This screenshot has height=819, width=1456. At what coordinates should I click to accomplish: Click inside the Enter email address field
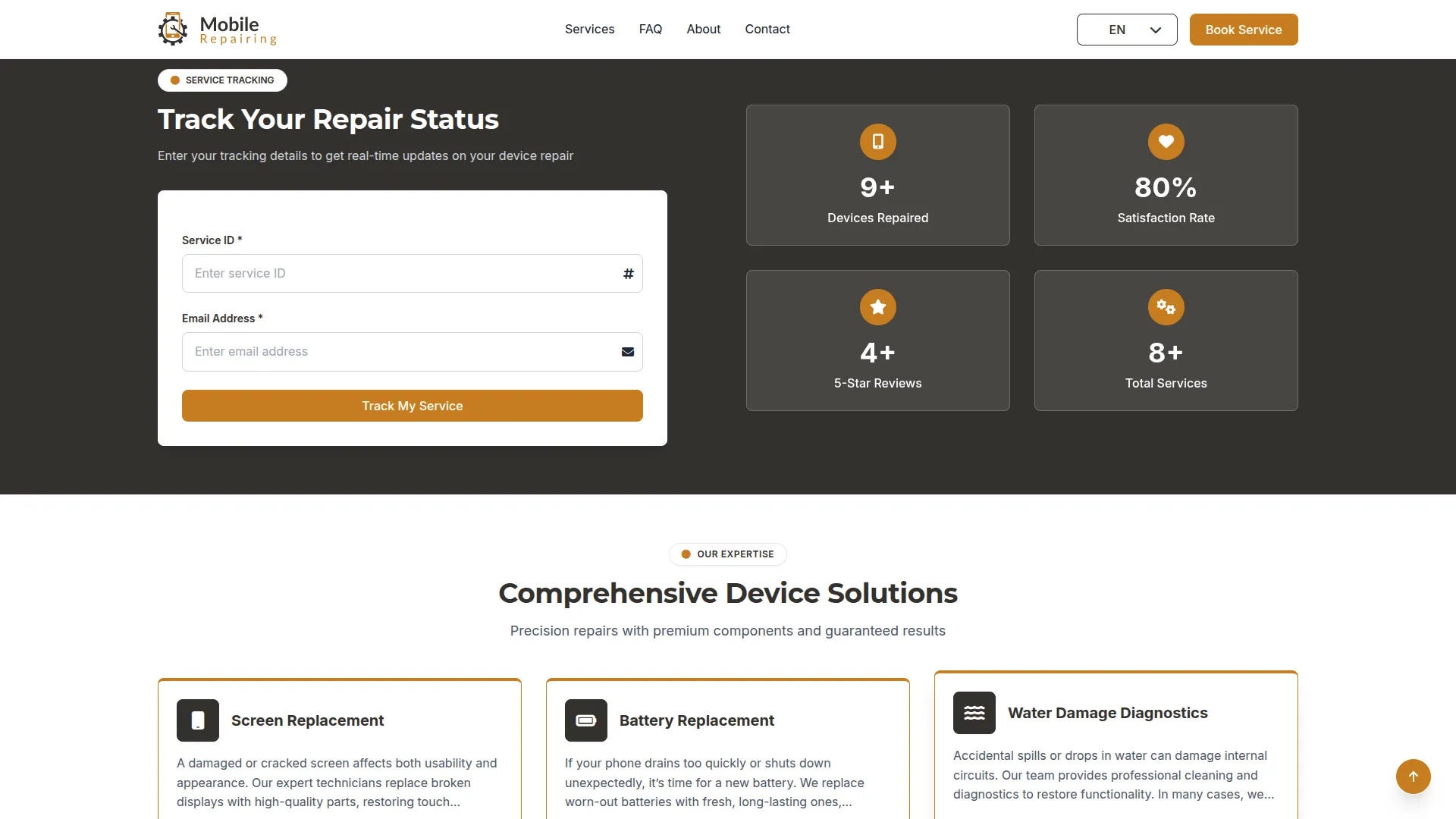(x=394, y=352)
